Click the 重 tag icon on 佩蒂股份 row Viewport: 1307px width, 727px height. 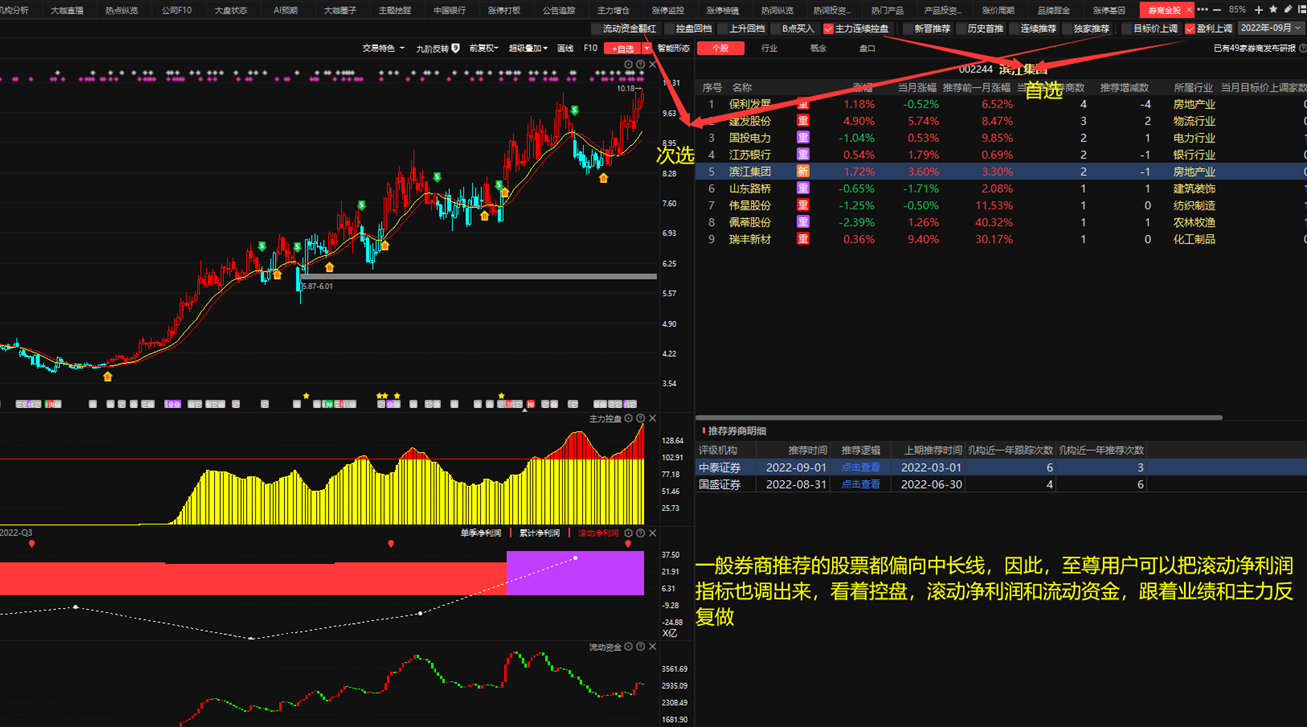(802, 222)
